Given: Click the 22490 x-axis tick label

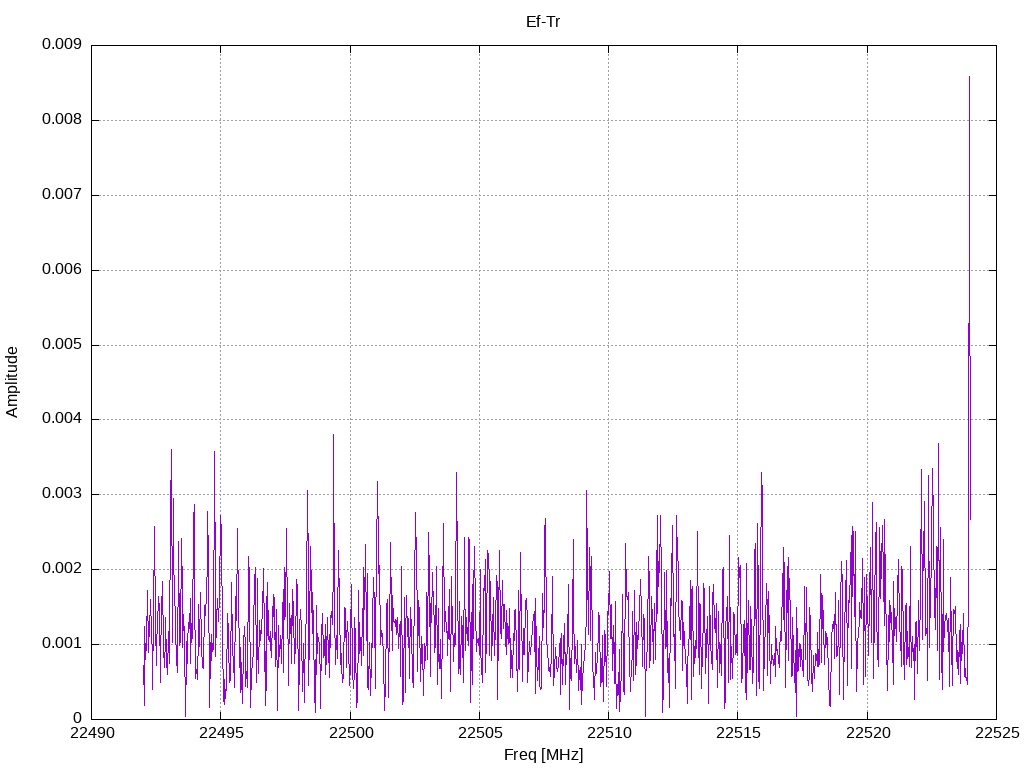Looking at the screenshot, I should click(92, 734).
